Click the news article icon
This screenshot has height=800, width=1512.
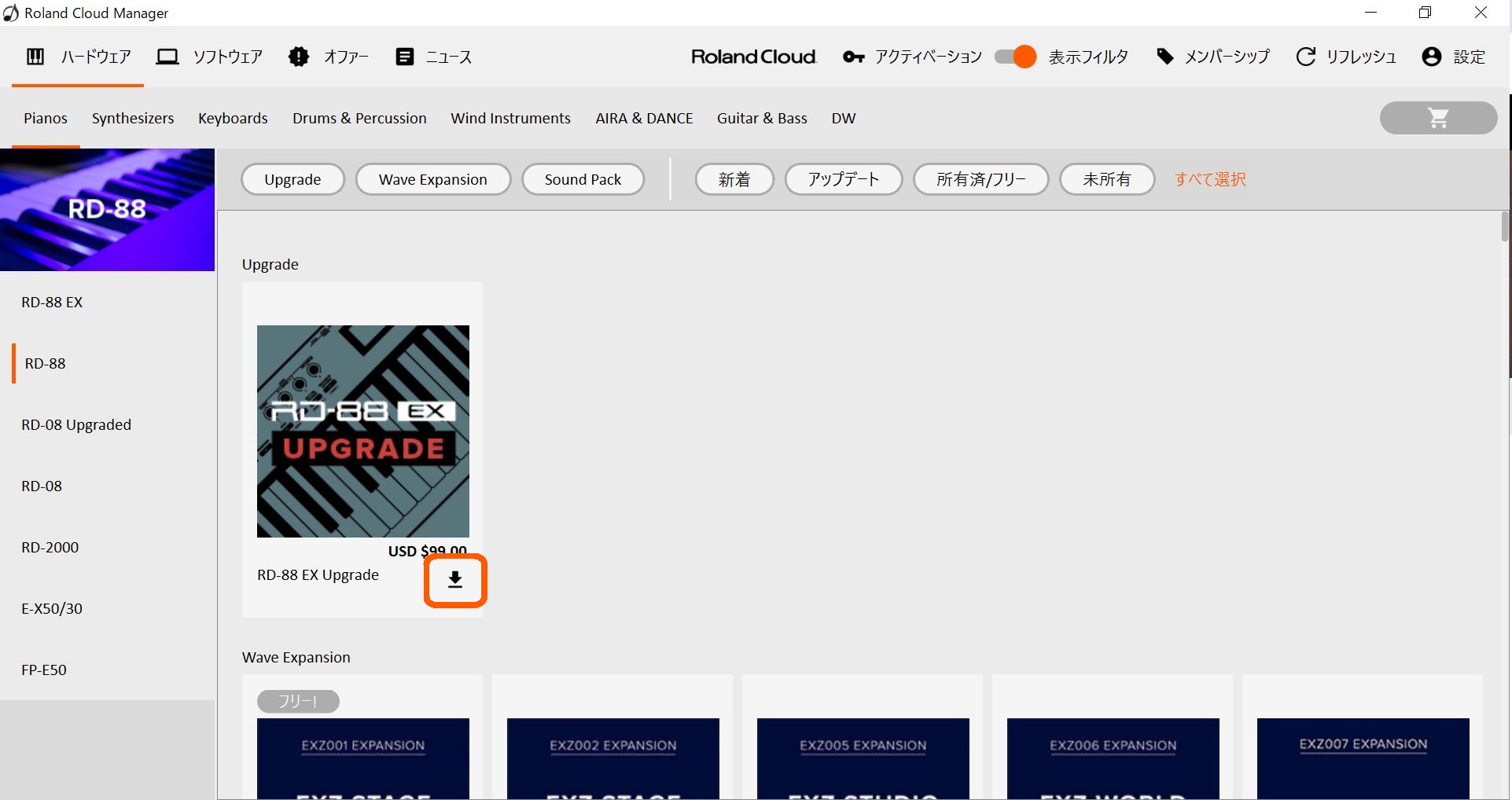pyautogui.click(x=405, y=57)
